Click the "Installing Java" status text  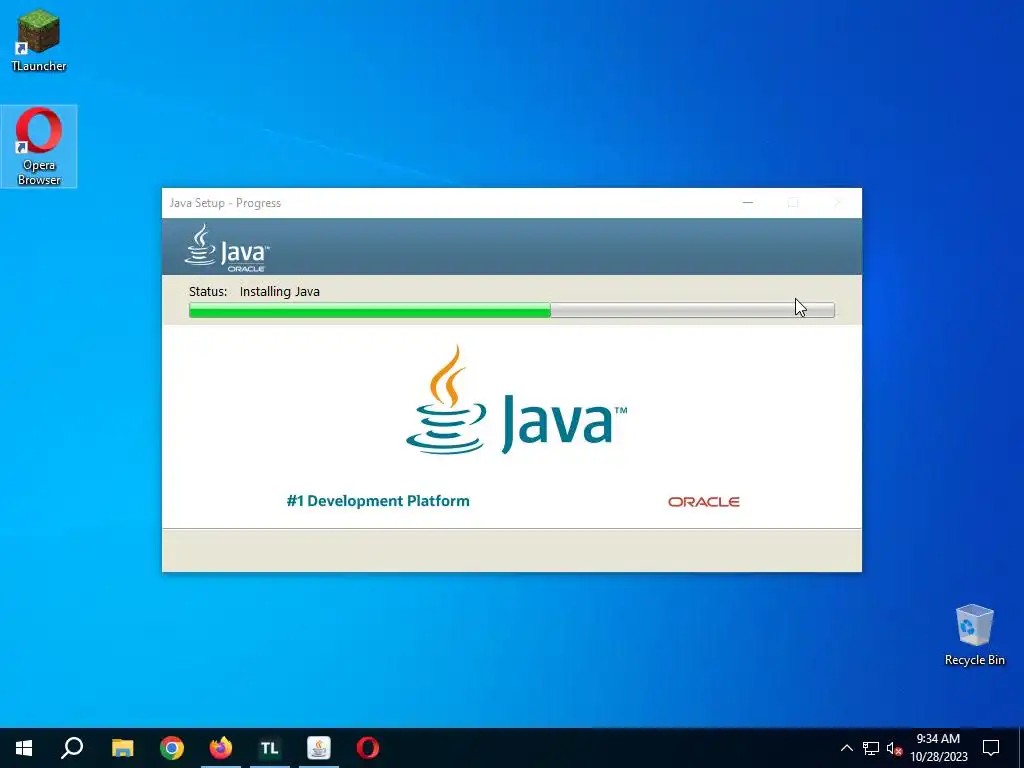tap(280, 291)
